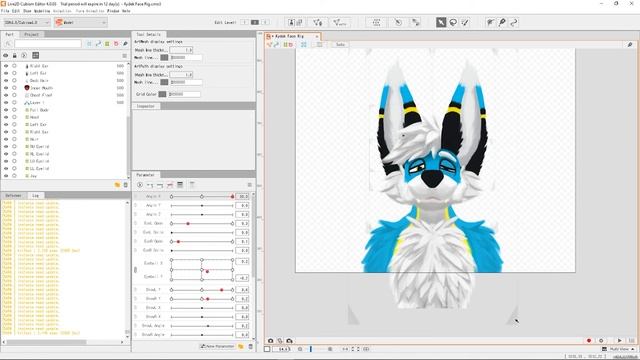Toggle all-parts visibility eye in header
The image size is (640, 360).
click(x=6, y=56)
